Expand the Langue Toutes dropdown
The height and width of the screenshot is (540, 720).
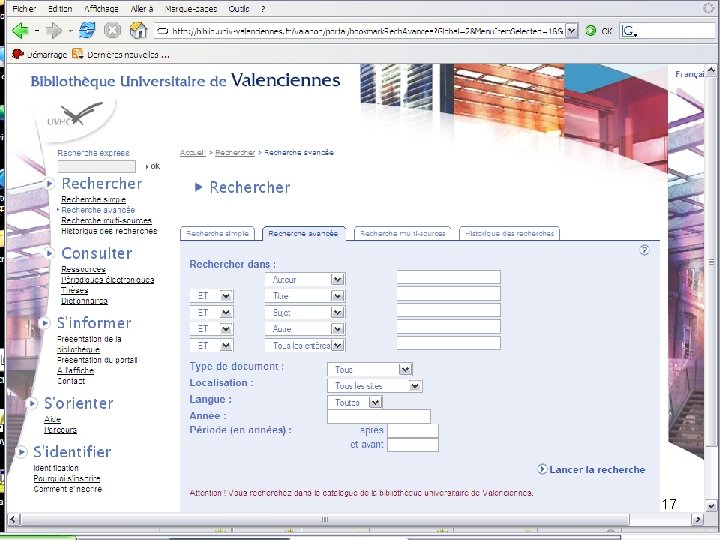coord(375,402)
